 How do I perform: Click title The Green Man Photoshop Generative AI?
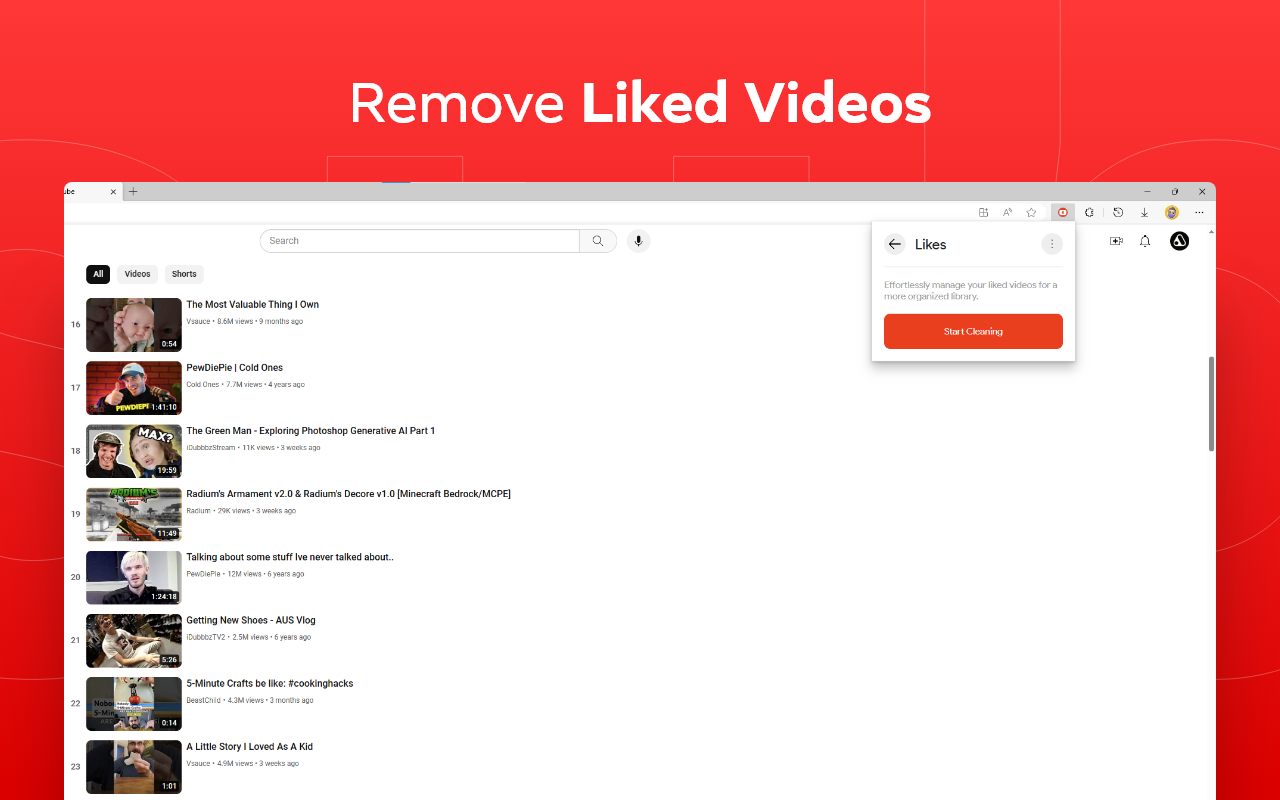[311, 431]
